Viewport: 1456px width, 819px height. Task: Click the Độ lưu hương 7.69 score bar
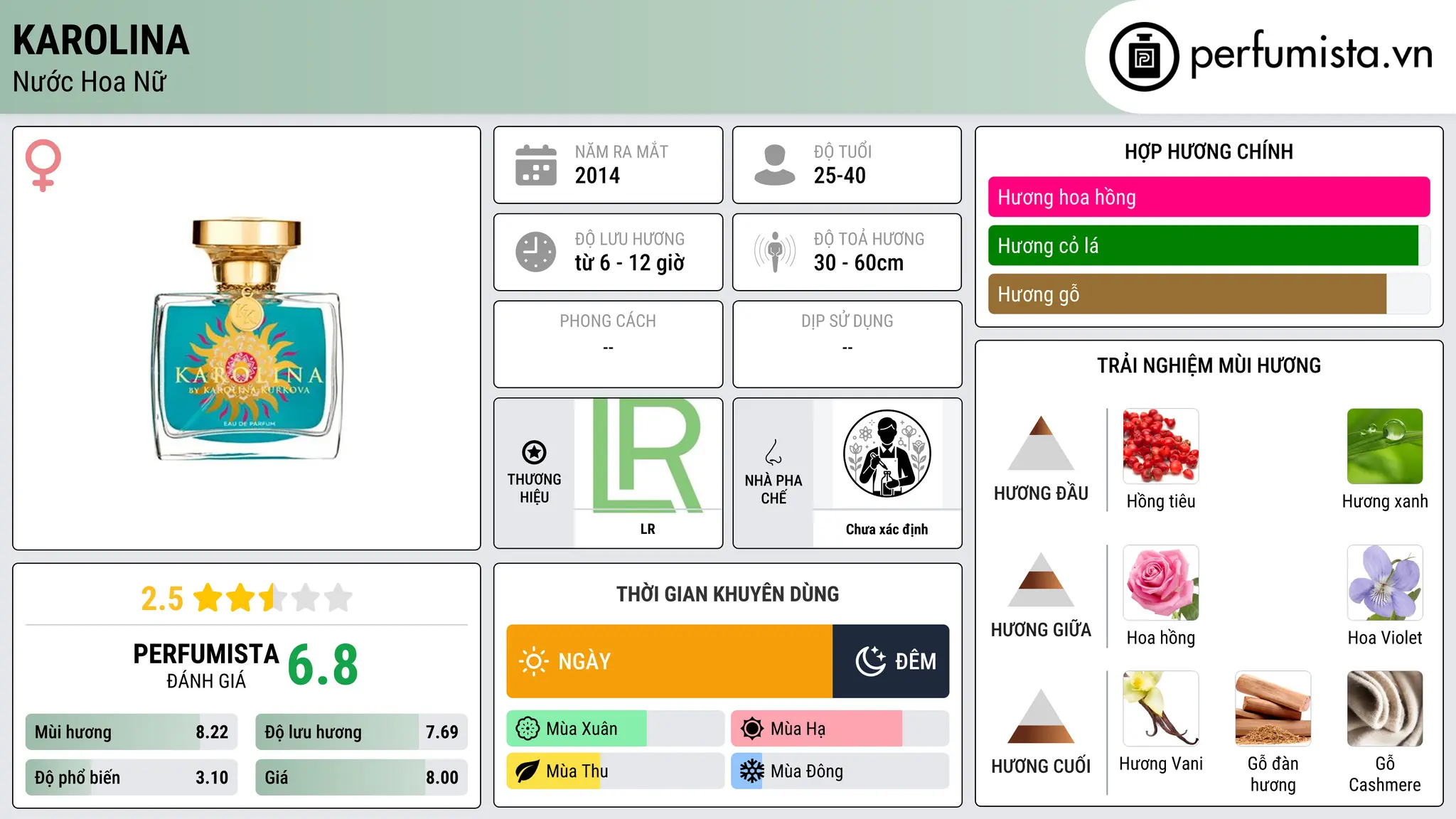click(362, 732)
